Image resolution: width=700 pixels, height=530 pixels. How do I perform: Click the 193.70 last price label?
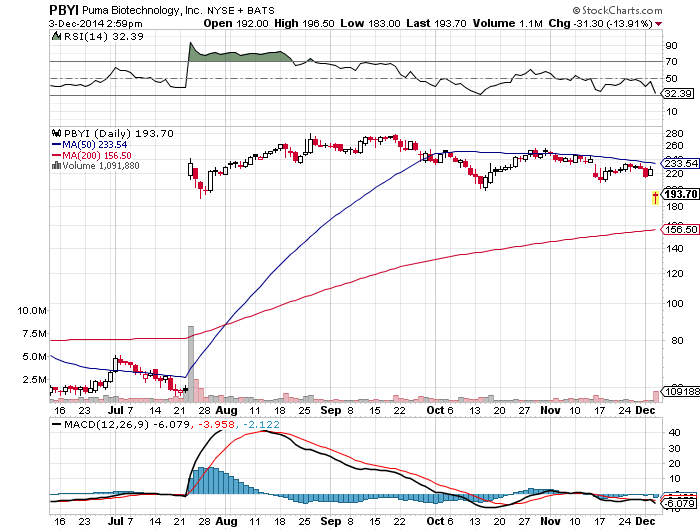pyautogui.click(x=680, y=194)
